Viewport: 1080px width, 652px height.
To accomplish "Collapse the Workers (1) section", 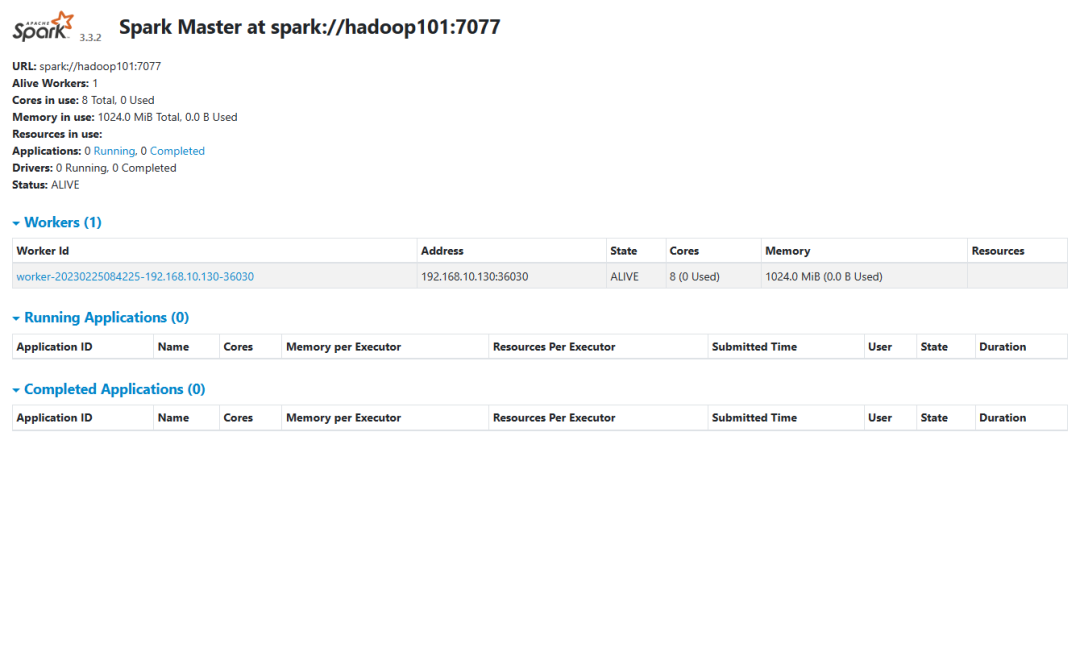I will click(x=57, y=222).
